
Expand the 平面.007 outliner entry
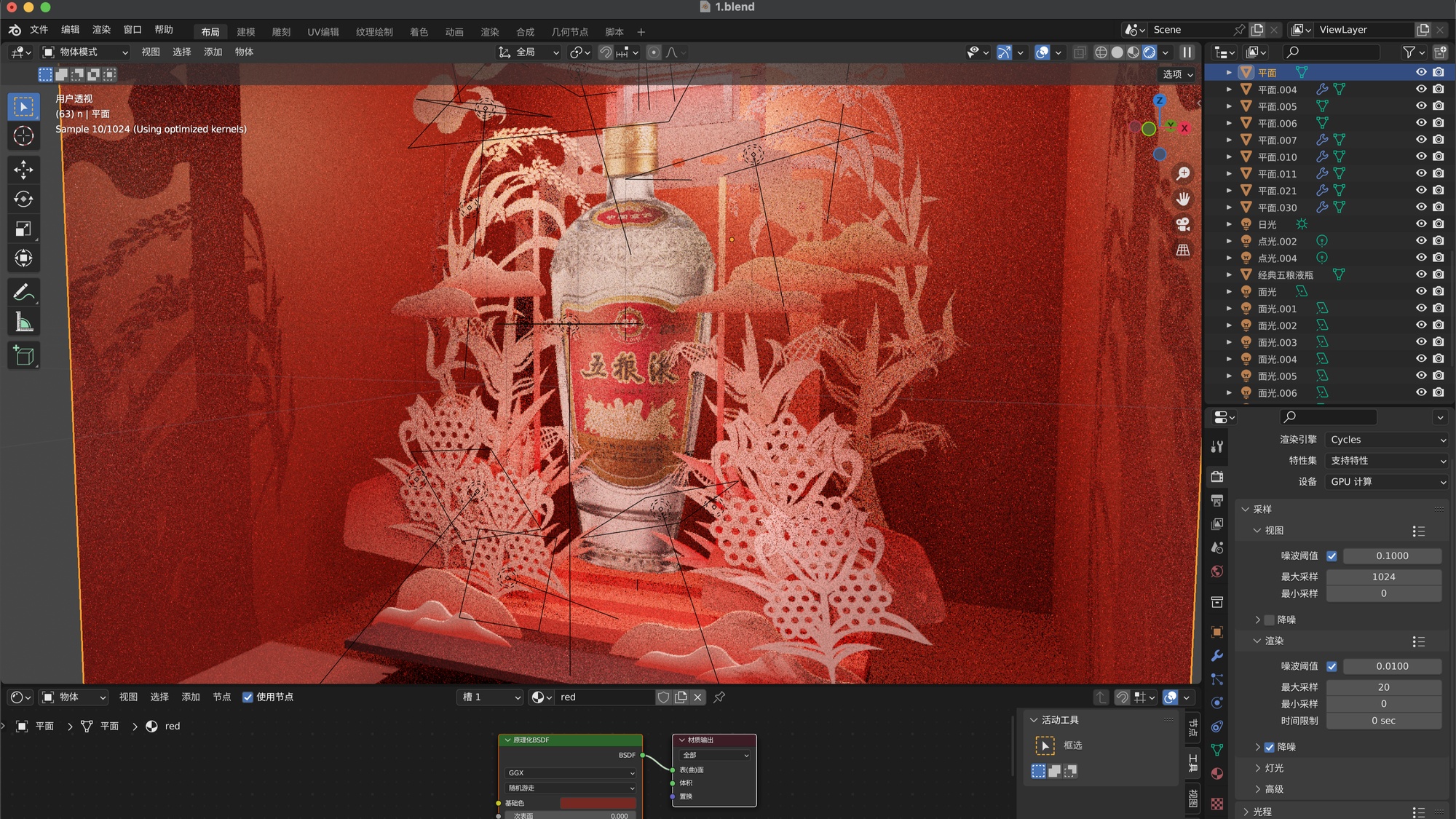pos(1229,140)
